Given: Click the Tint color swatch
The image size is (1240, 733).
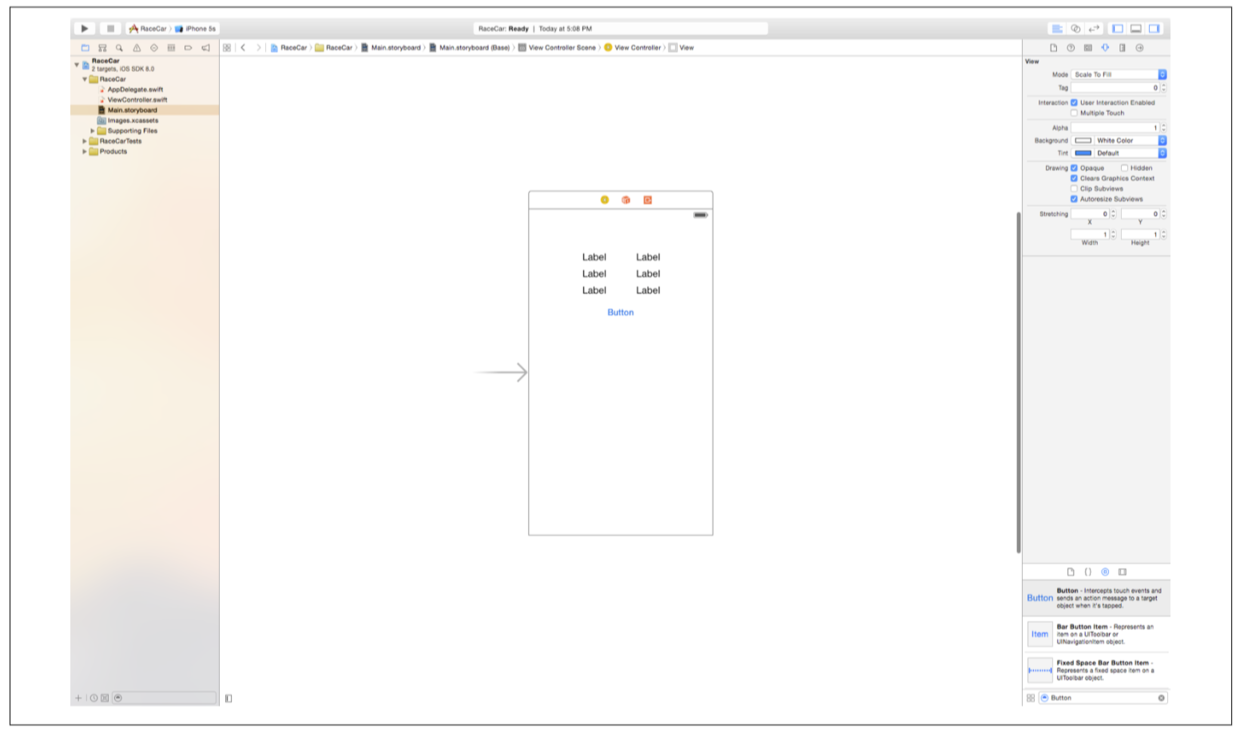Looking at the screenshot, I should 1083,153.
